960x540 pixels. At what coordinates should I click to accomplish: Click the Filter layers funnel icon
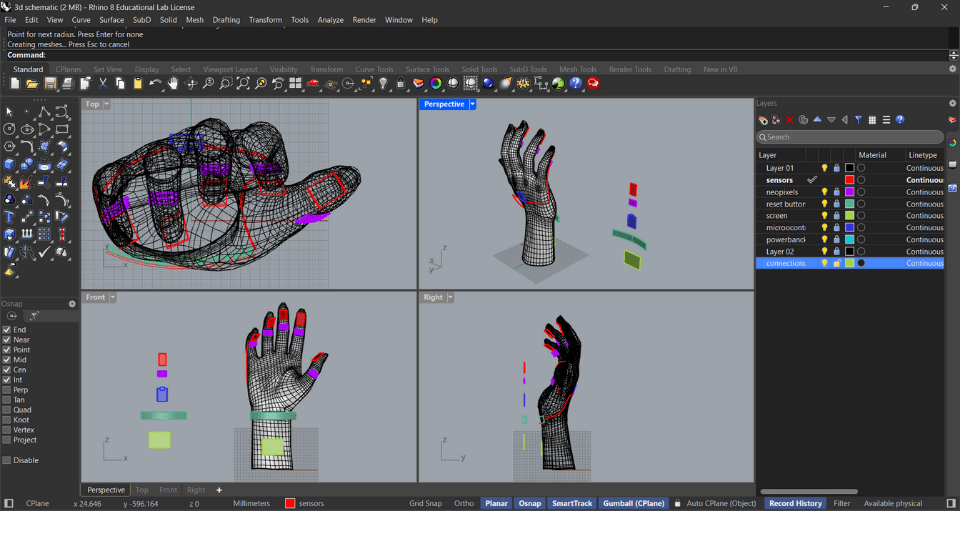pyautogui.click(x=858, y=120)
